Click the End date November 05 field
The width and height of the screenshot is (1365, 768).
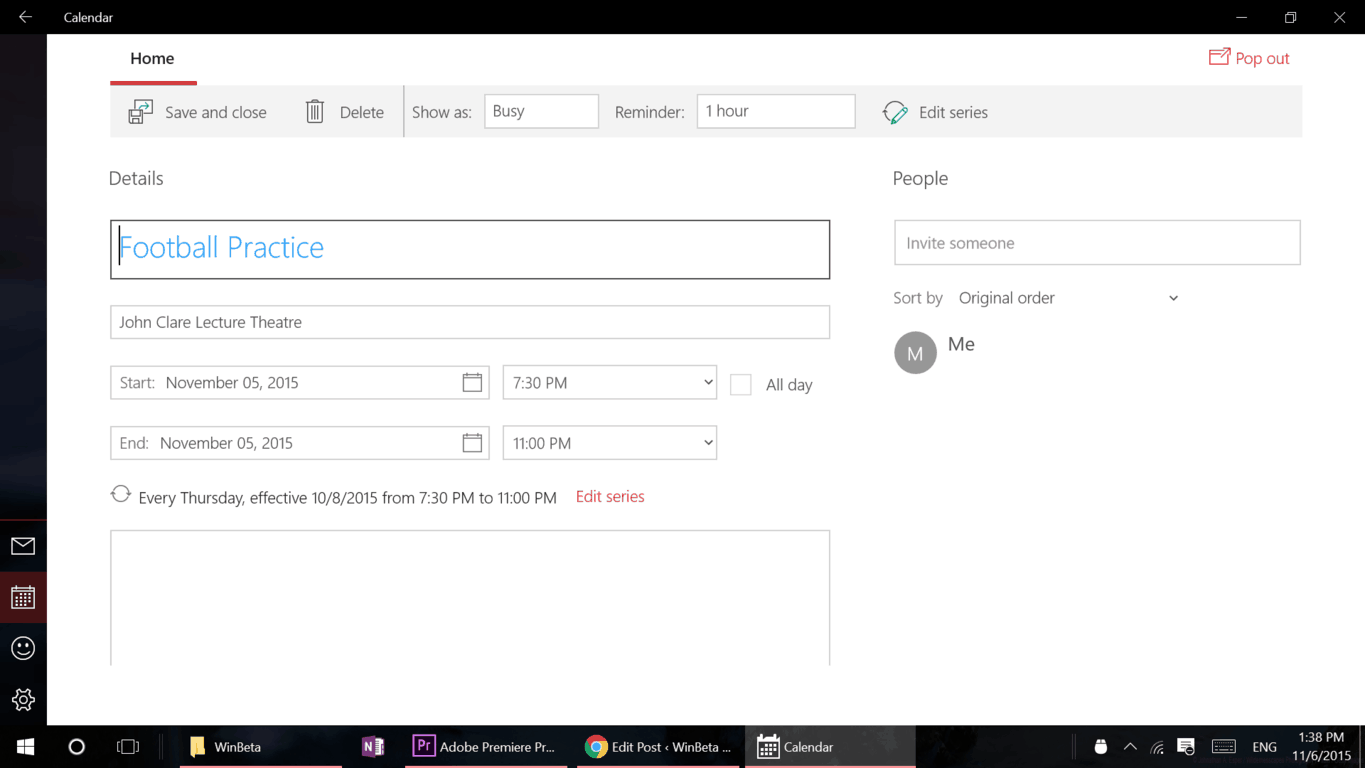tap(300, 443)
